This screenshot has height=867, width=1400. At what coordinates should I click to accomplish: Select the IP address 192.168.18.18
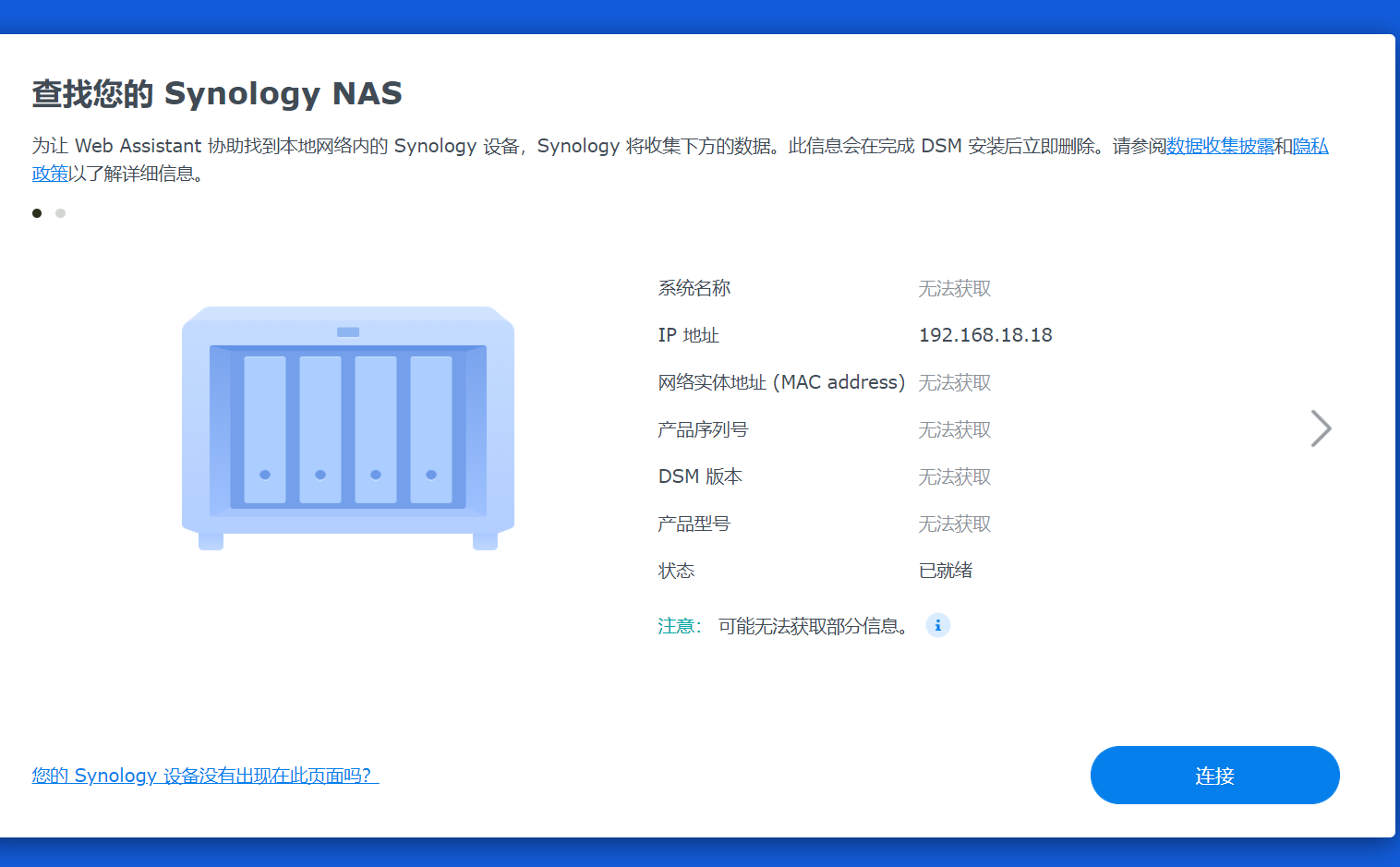[x=985, y=335]
